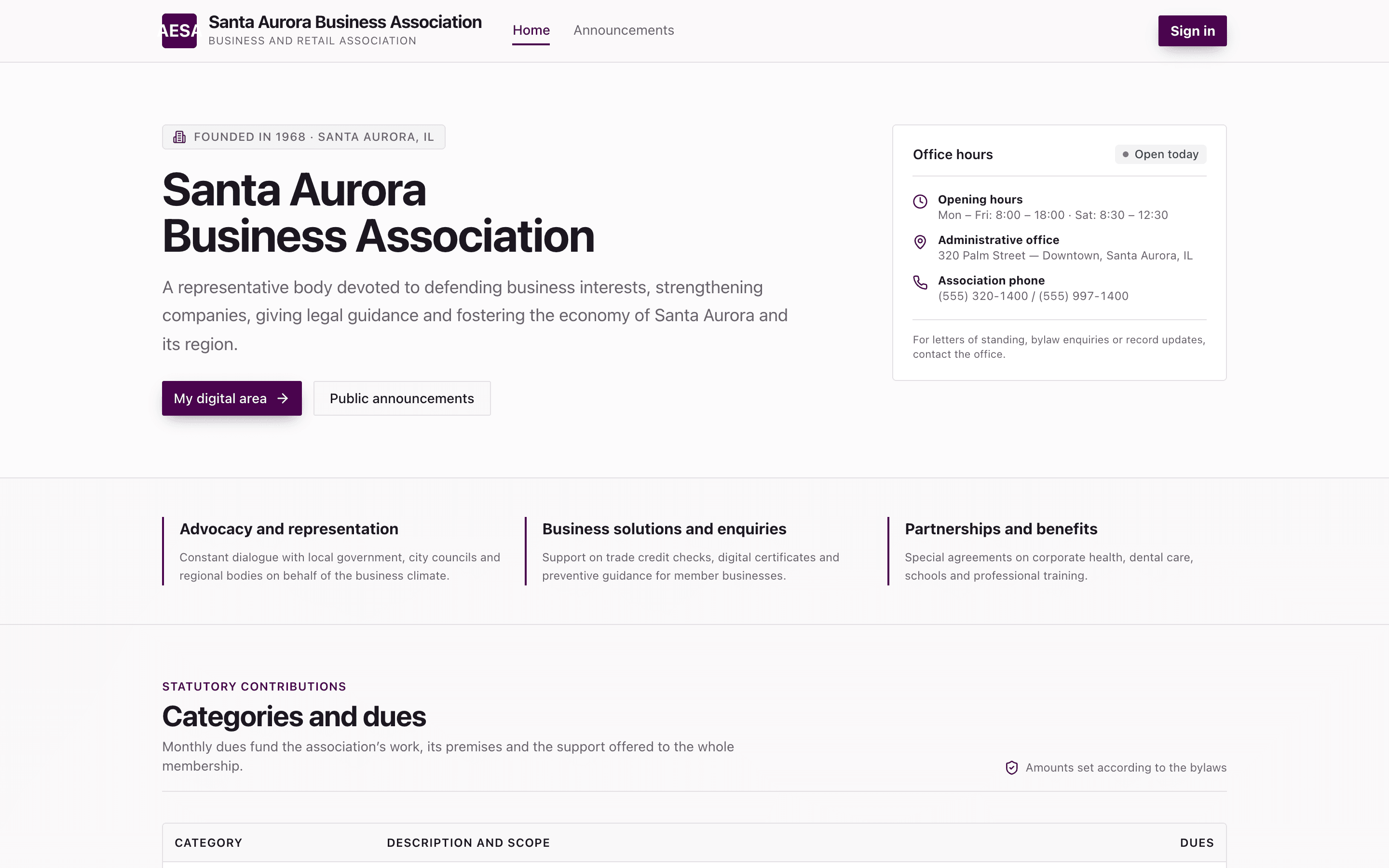Click the AESA logo icon
The image size is (1389, 868).
tap(179, 31)
